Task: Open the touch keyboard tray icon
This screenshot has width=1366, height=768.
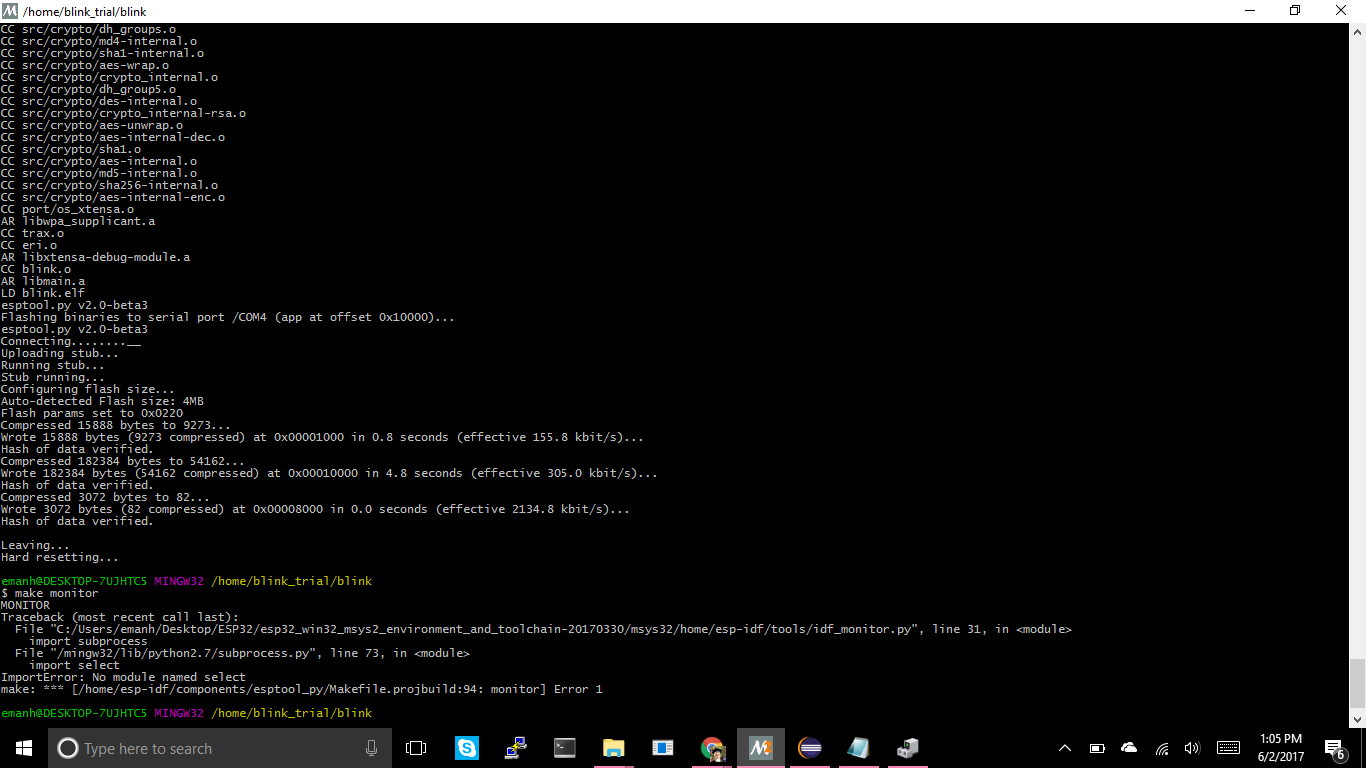Action: (x=1229, y=748)
